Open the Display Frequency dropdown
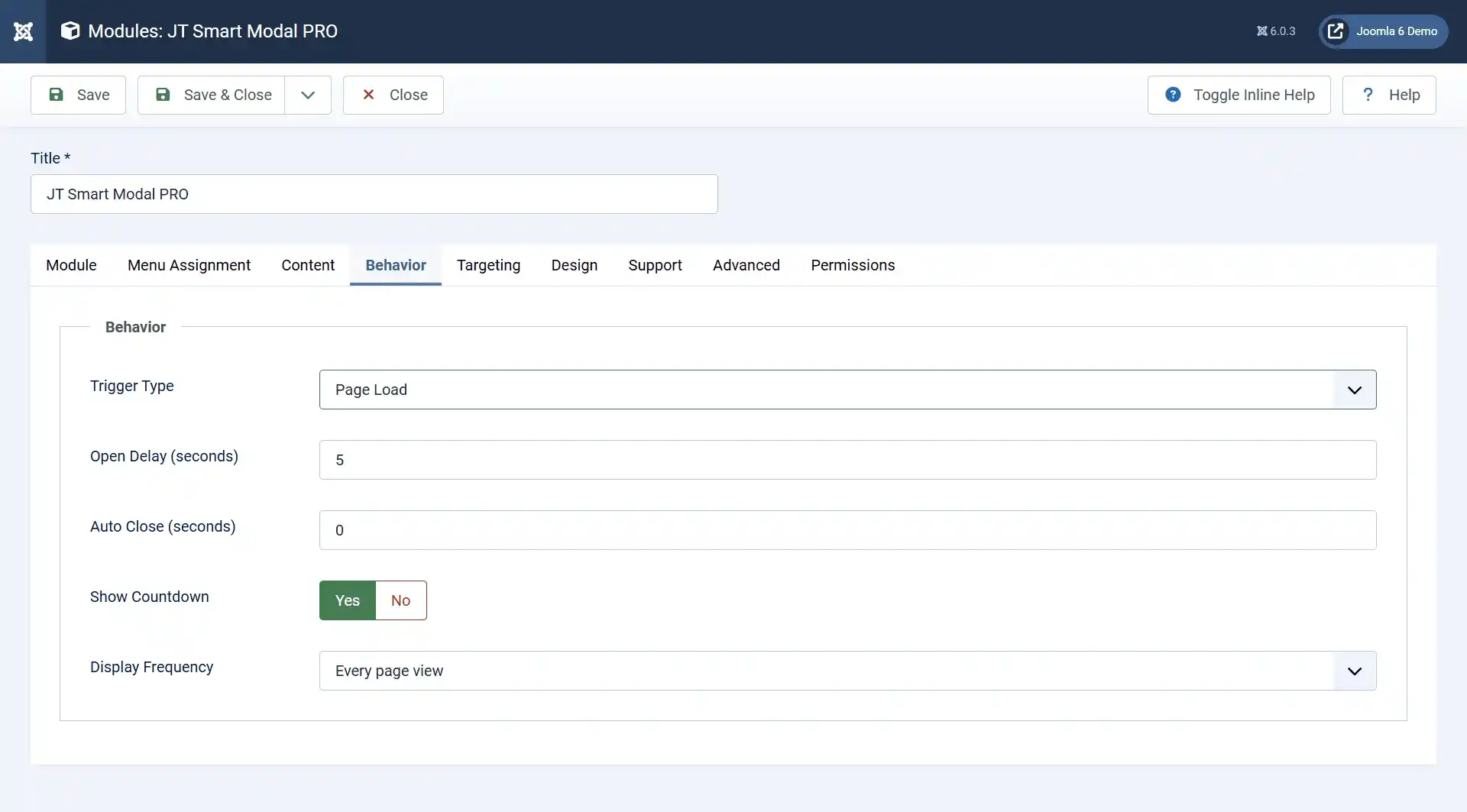The image size is (1467, 812). click(848, 671)
